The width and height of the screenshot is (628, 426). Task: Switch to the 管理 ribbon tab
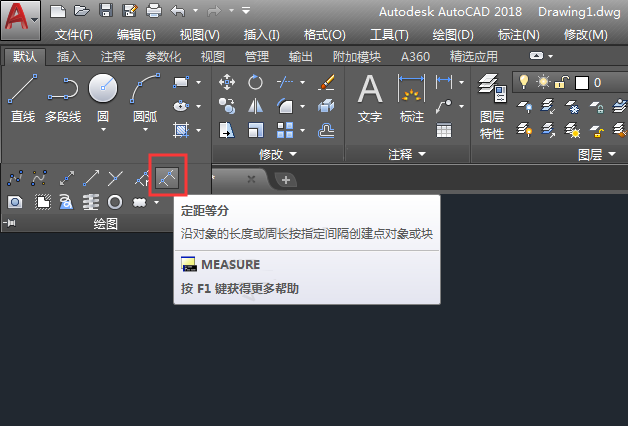pyautogui.click(x=257, y=56)
